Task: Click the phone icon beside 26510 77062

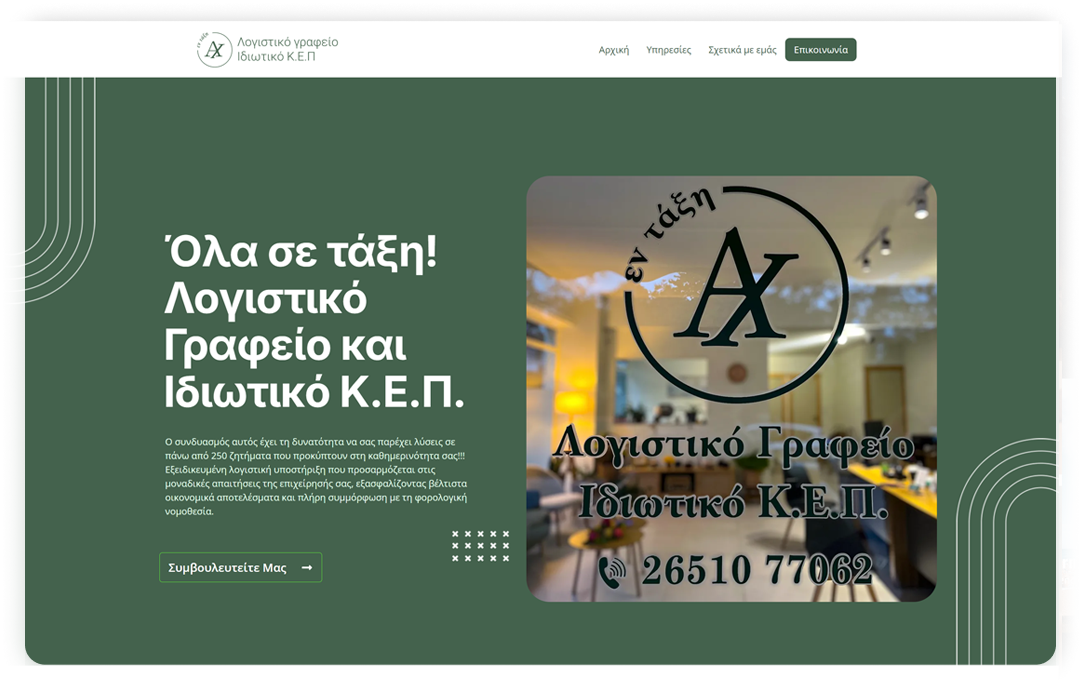Action: click(611, 571)
